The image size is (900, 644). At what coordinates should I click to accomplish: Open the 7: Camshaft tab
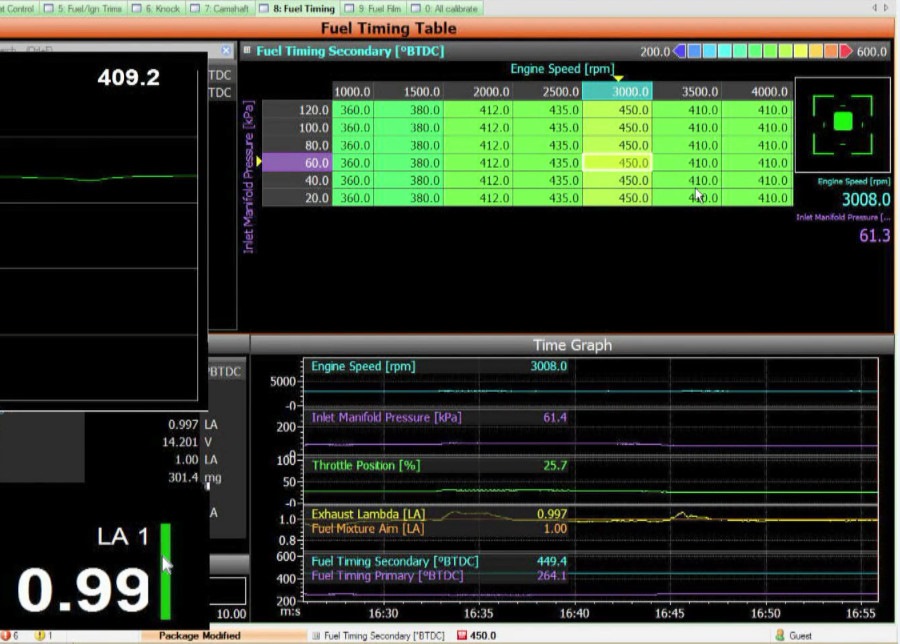click(x=220, y=8)
